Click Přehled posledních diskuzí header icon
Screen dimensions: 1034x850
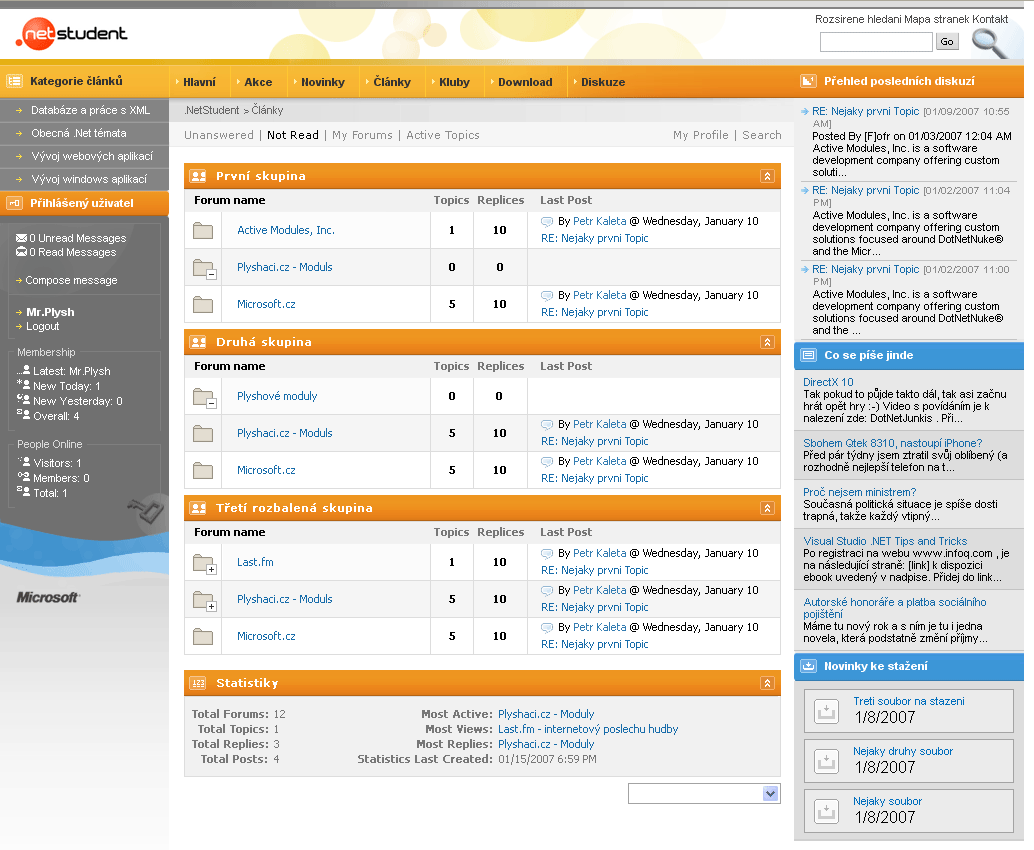coord(808,81)
